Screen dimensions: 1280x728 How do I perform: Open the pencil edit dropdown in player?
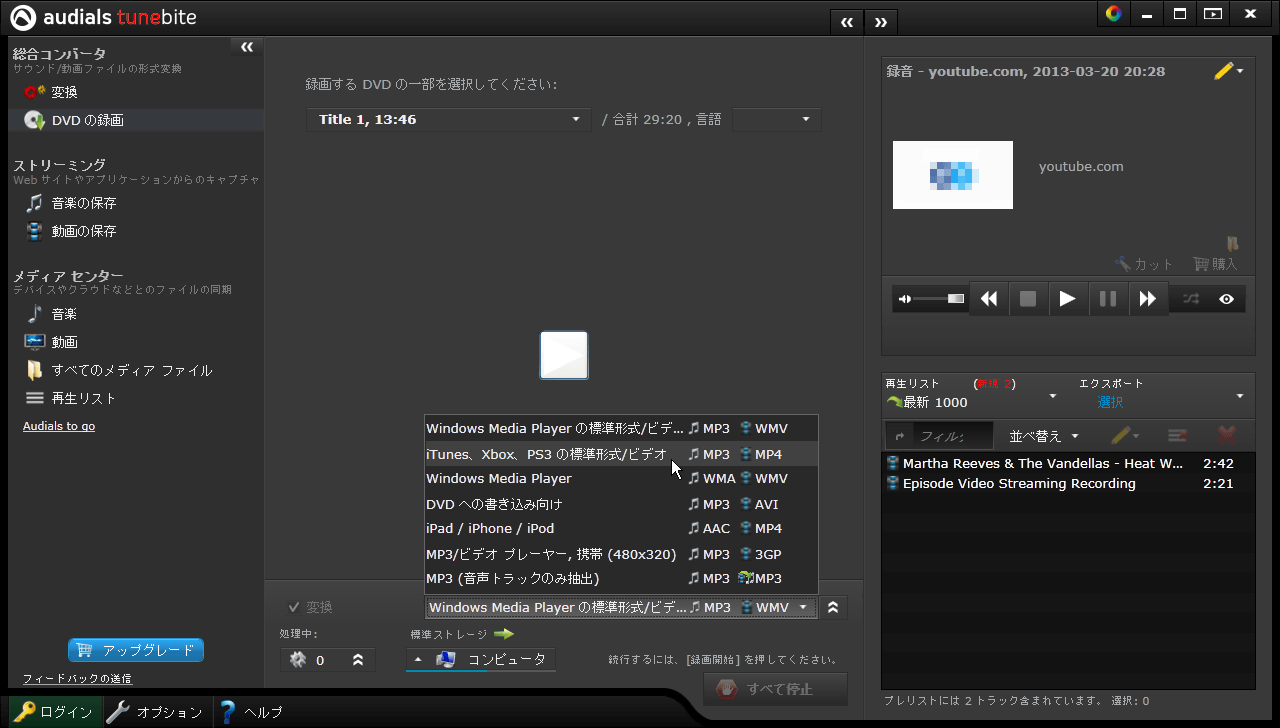pos(1229,71)
